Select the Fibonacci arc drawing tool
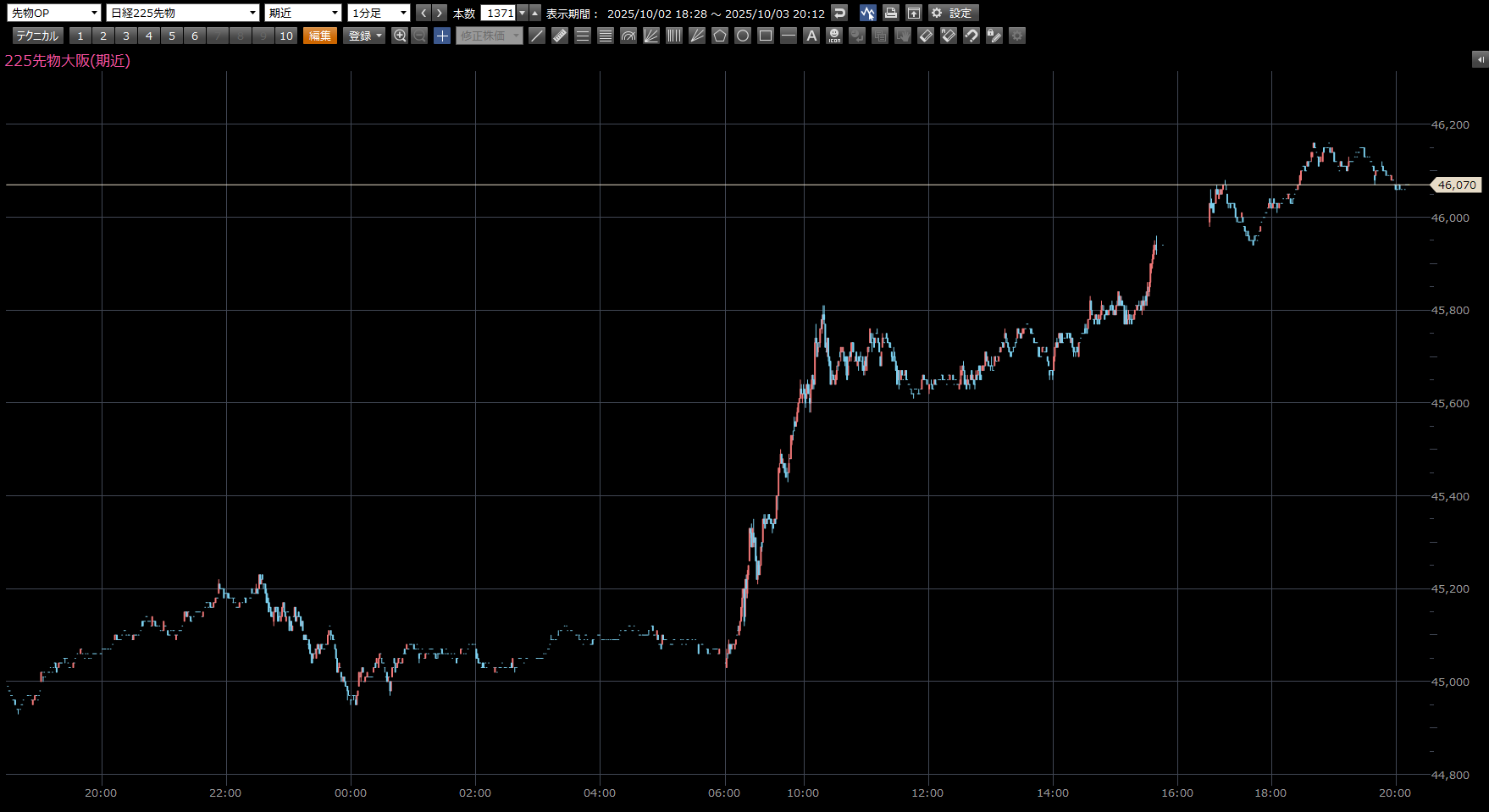The height and width of the screenshot is (812, 1489). point(628,36)
